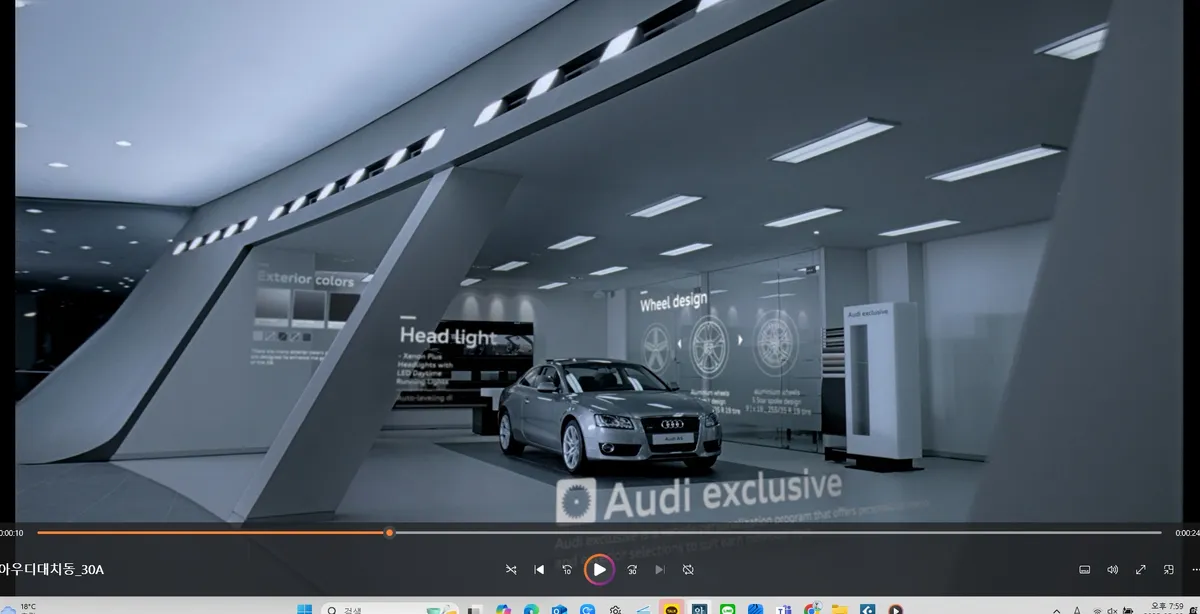Open the Windows Start menu
The image size is (1200, 614).
click(x=305, y=608)
